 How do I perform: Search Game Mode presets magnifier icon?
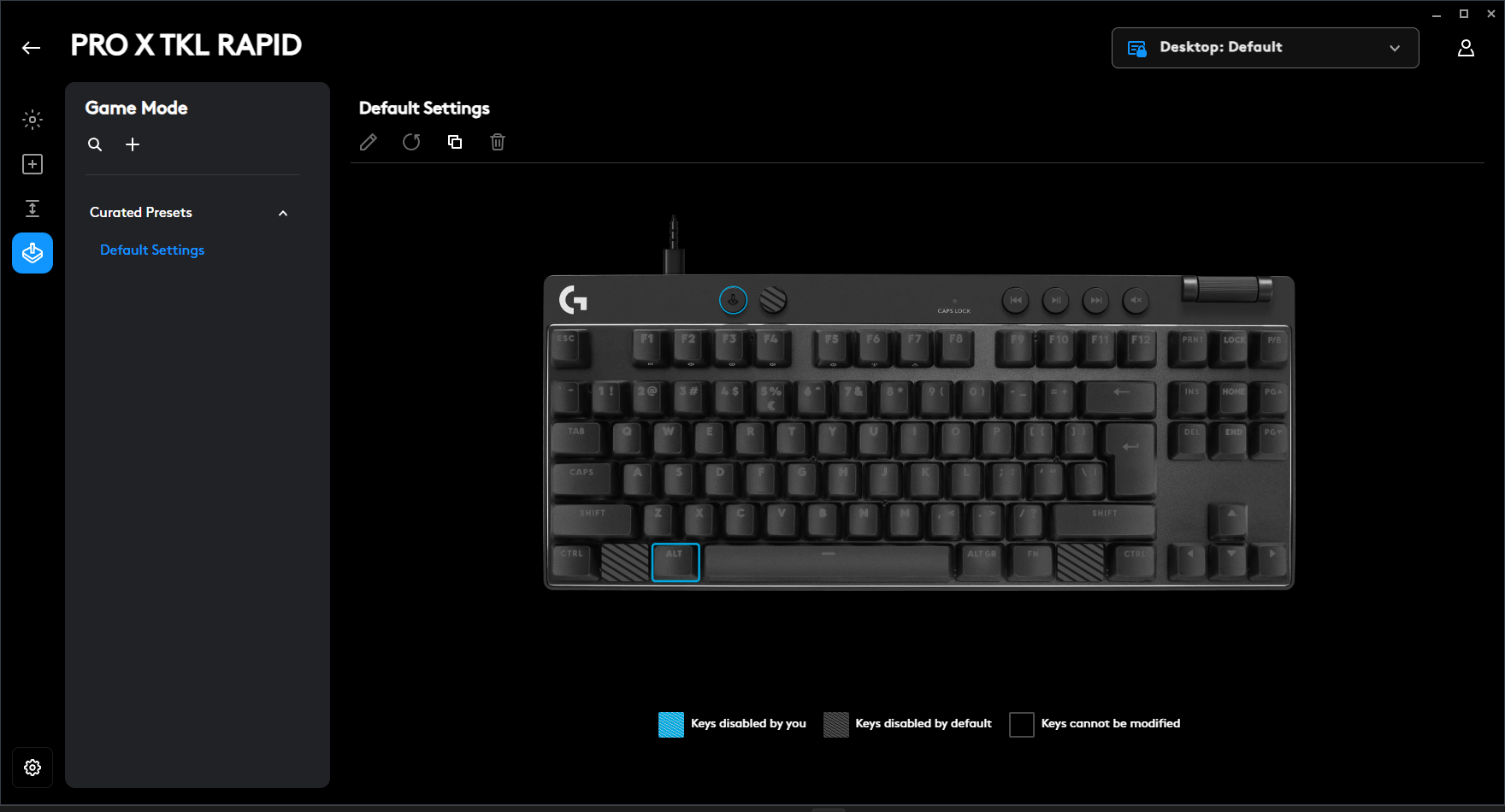pyautogui.click(x=95, y=144)
